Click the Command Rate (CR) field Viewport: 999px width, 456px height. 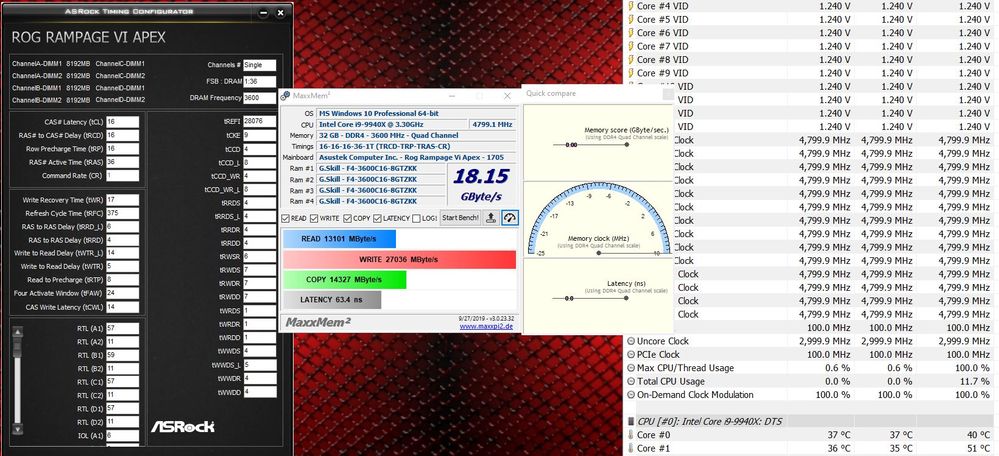(x=122, y=175)
